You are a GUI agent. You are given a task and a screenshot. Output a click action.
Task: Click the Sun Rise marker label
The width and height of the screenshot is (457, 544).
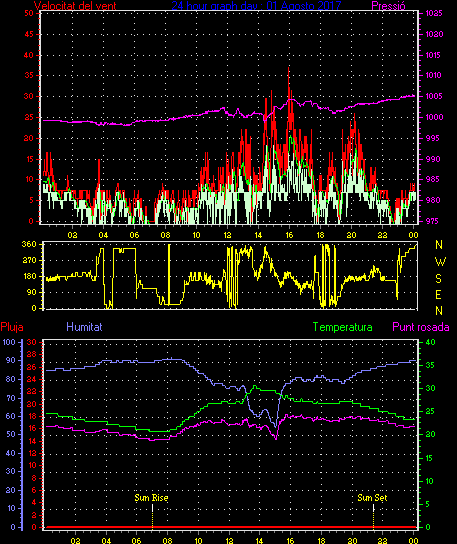[151, 498]
